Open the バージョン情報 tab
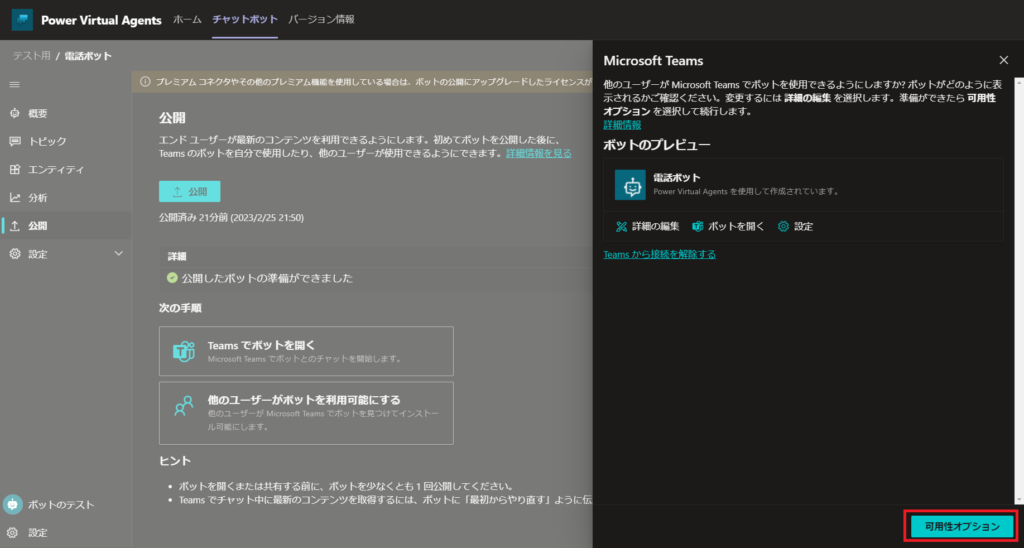The width and height of the screenshot is (1024, 548). tap(321, 20)
